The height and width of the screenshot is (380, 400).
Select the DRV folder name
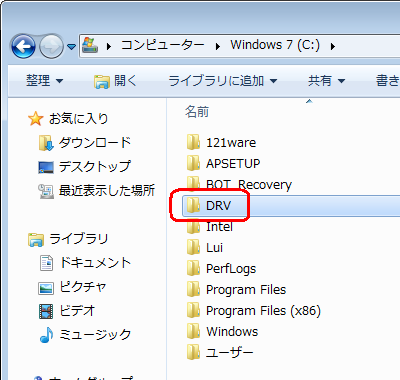(218, 206)
